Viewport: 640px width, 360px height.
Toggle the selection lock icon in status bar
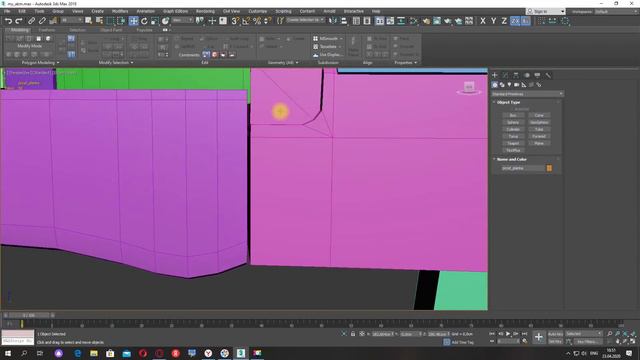click(x=353, y=334)
